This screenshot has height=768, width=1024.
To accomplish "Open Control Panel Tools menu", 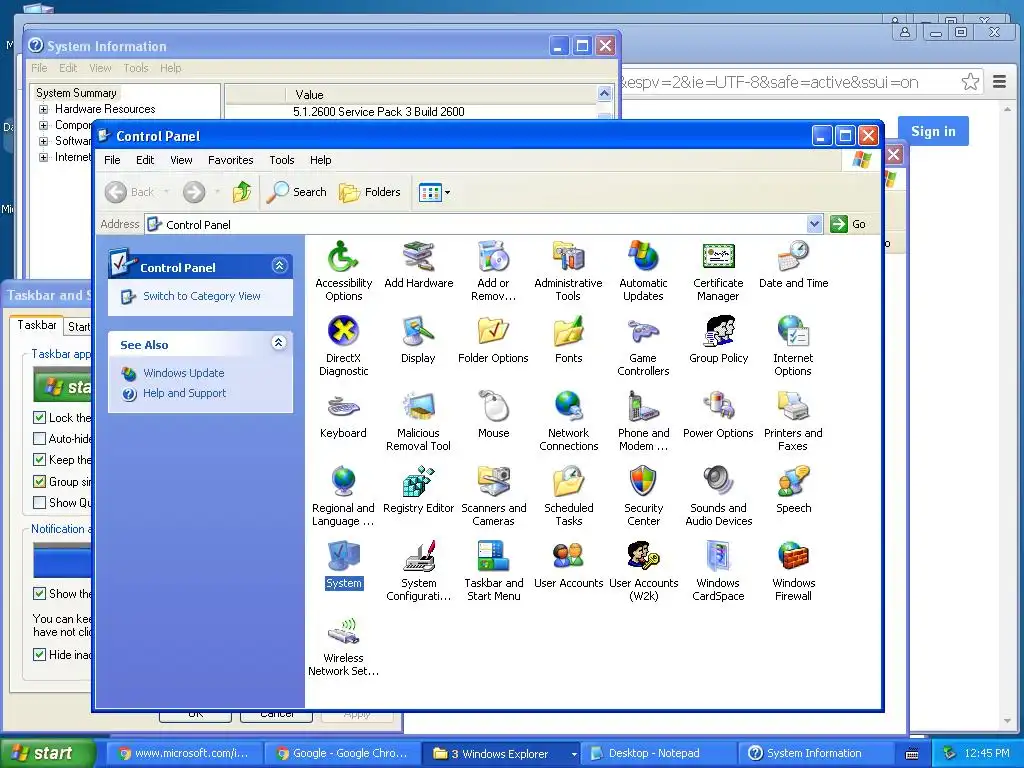I will click(282, 160).
